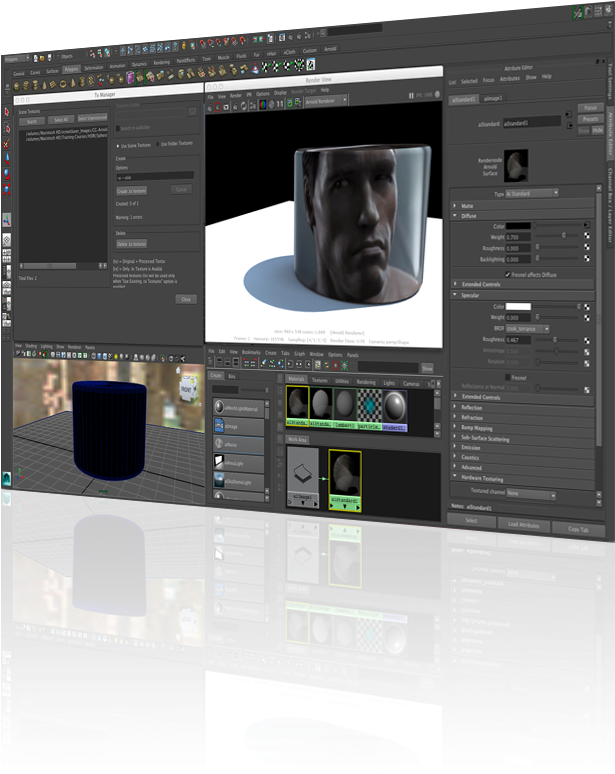Viewport: 615px width, 774px height.
Task: Click the Specular Roughness map checker icon
Action: [587, 339]
